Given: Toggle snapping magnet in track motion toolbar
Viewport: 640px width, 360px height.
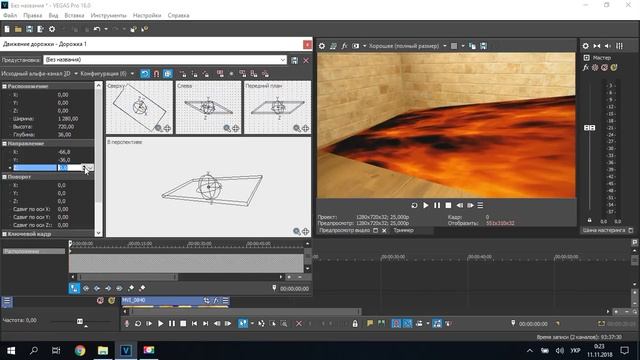Looking at the screenshot, I should coord(156,73).
